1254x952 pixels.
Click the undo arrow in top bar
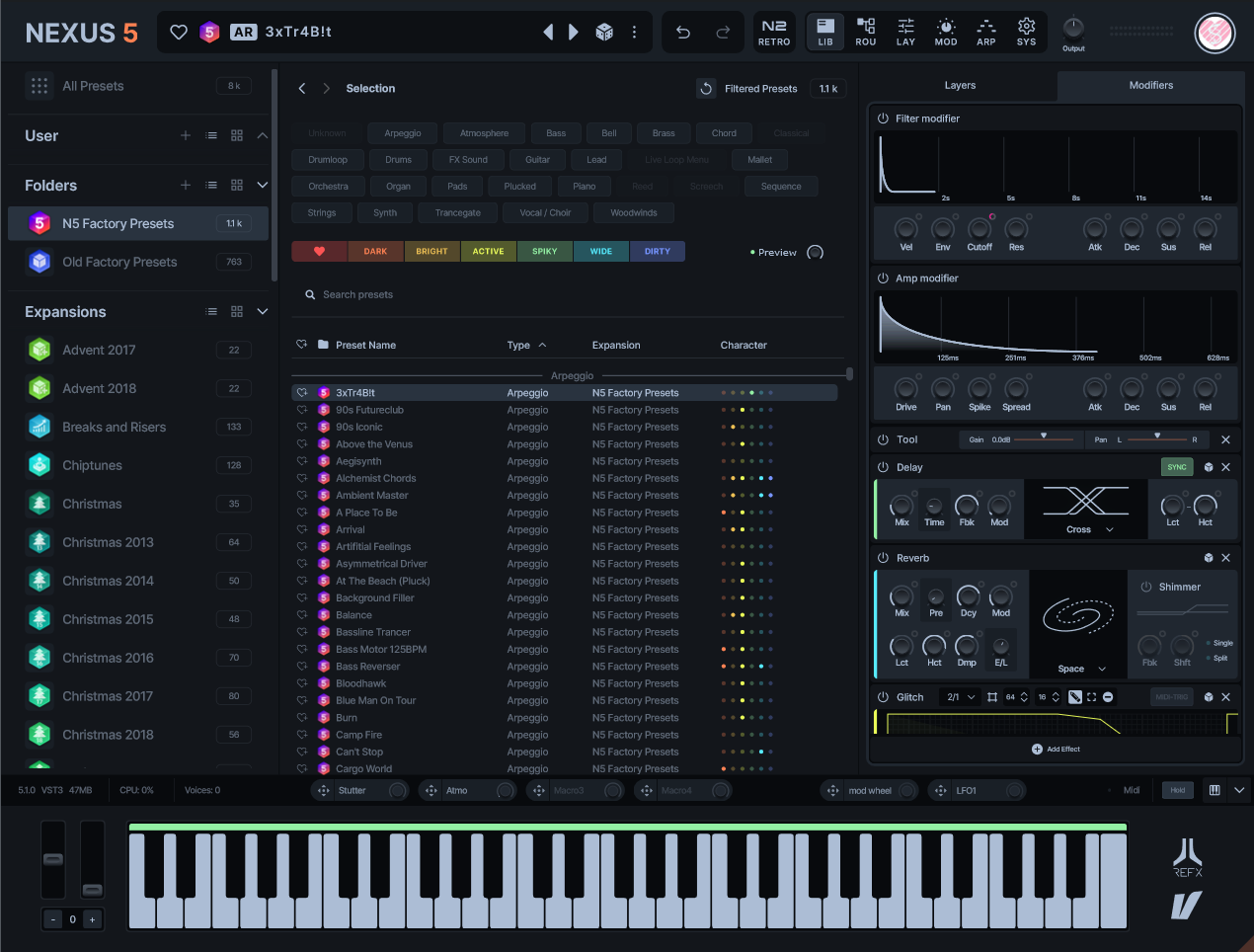click(x=682, y=33)
